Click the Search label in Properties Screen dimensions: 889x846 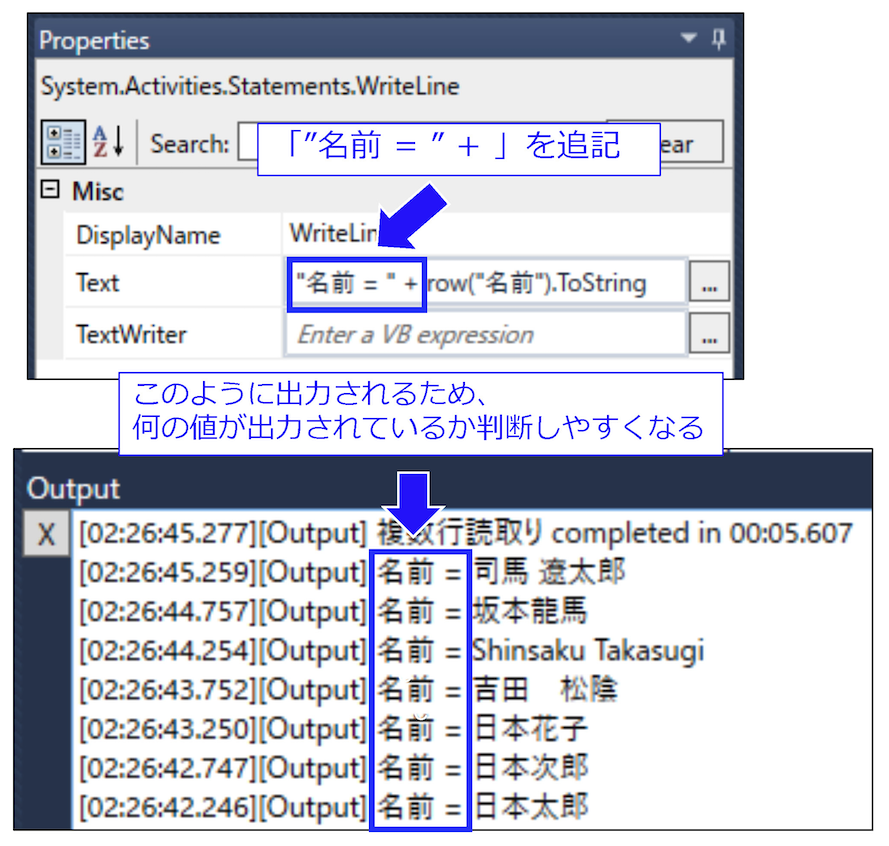pos(190,144)
